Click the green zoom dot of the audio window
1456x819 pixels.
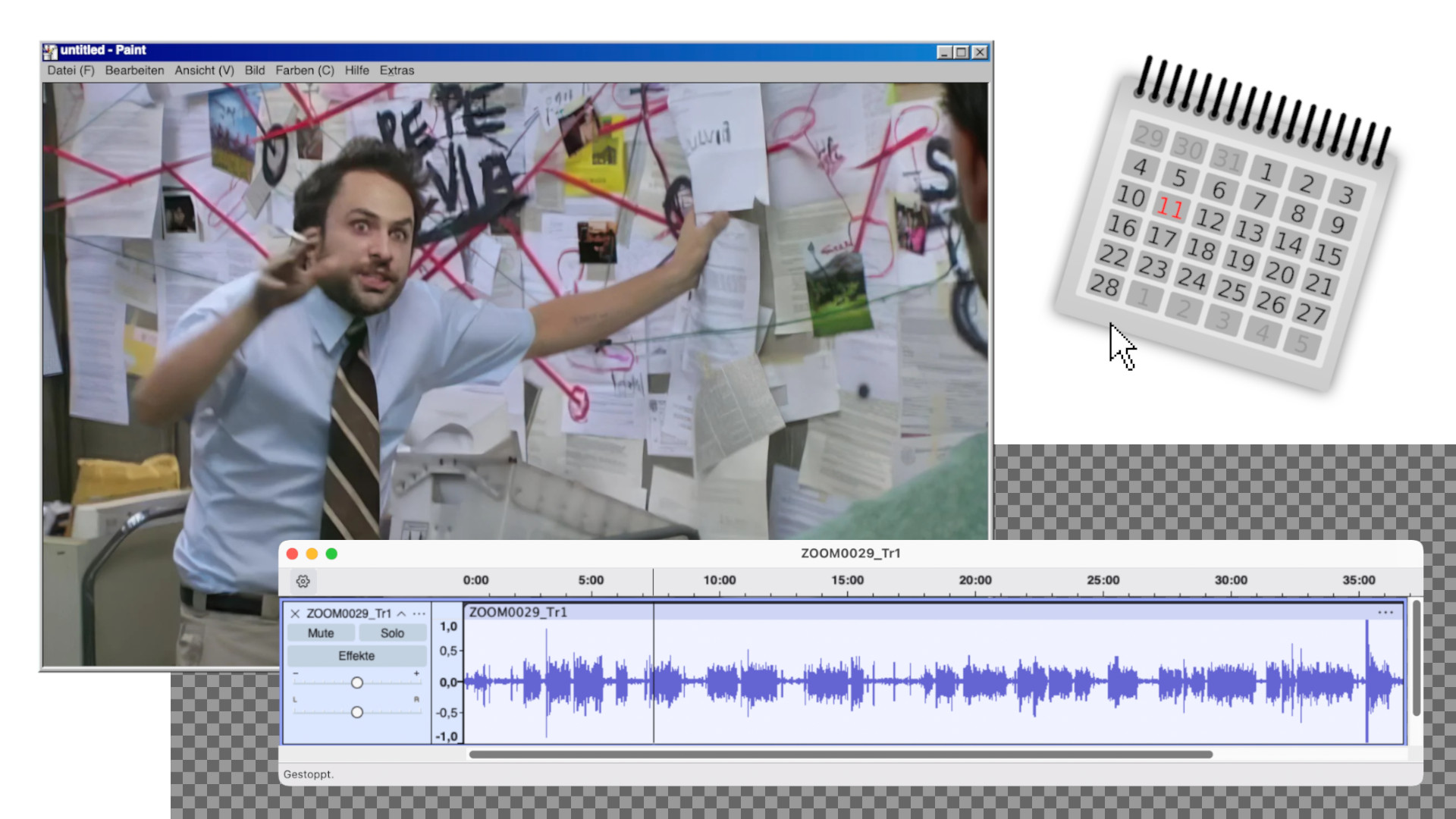click(331, 554)
